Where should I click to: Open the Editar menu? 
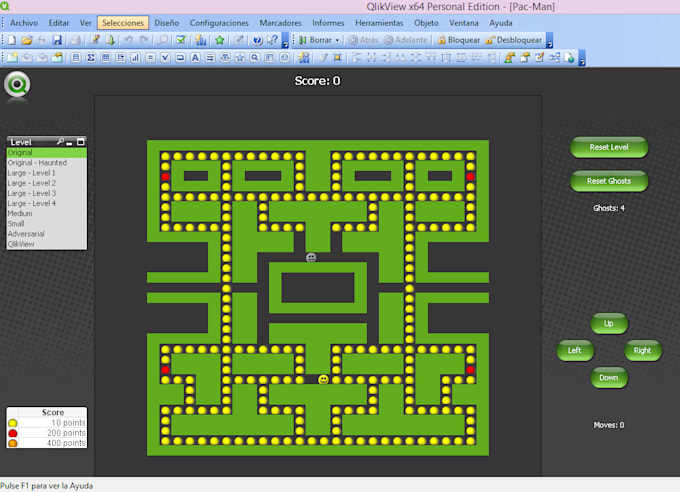[59, 23]
